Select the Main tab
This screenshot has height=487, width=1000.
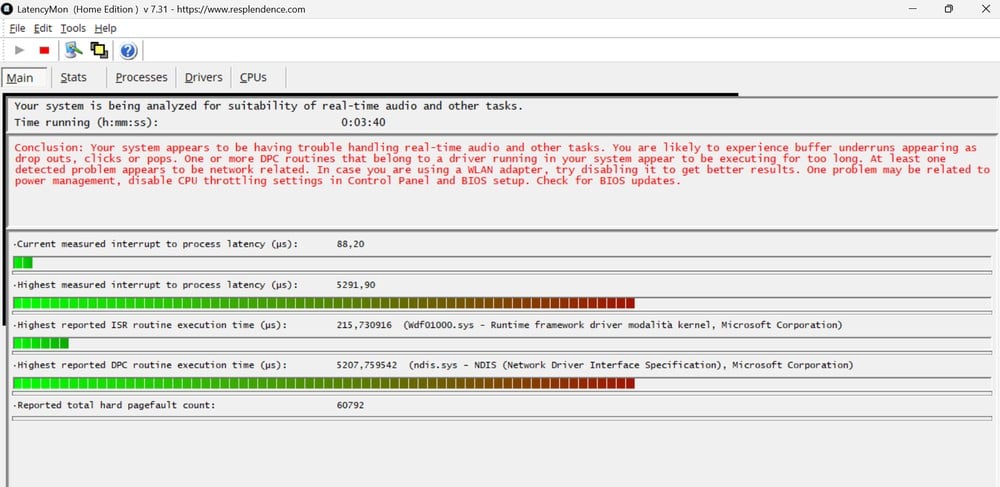(24, 78)
